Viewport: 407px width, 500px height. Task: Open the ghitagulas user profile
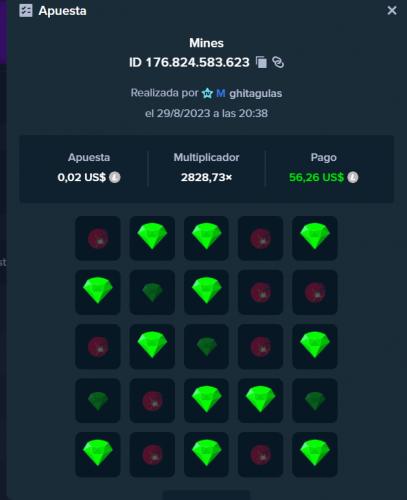256,93
